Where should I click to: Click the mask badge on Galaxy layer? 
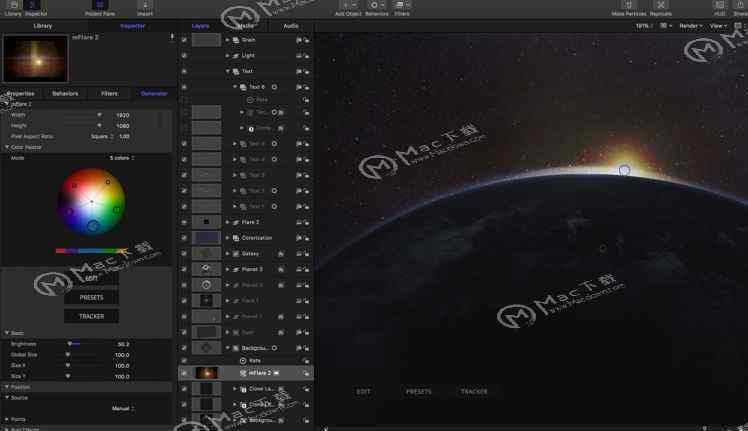(x=281, y=254)
